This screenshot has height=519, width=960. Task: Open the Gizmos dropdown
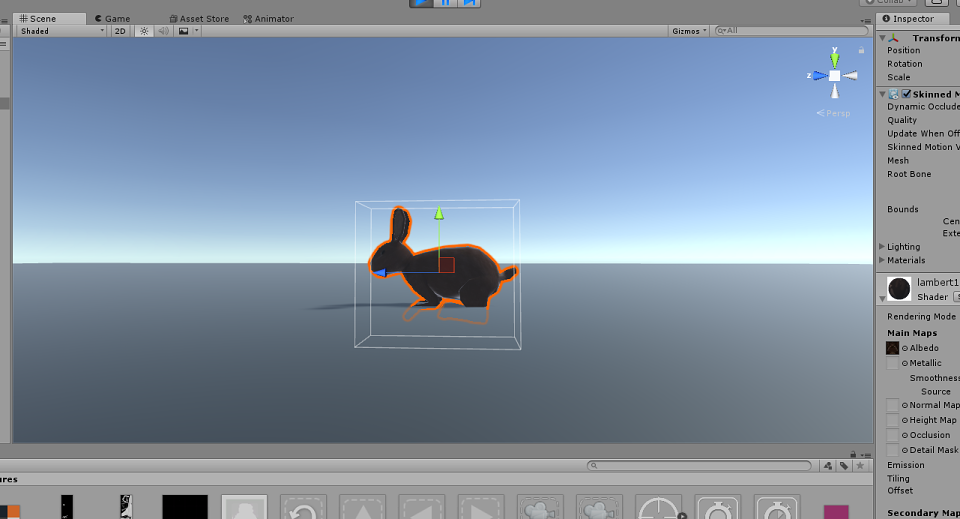689,31
